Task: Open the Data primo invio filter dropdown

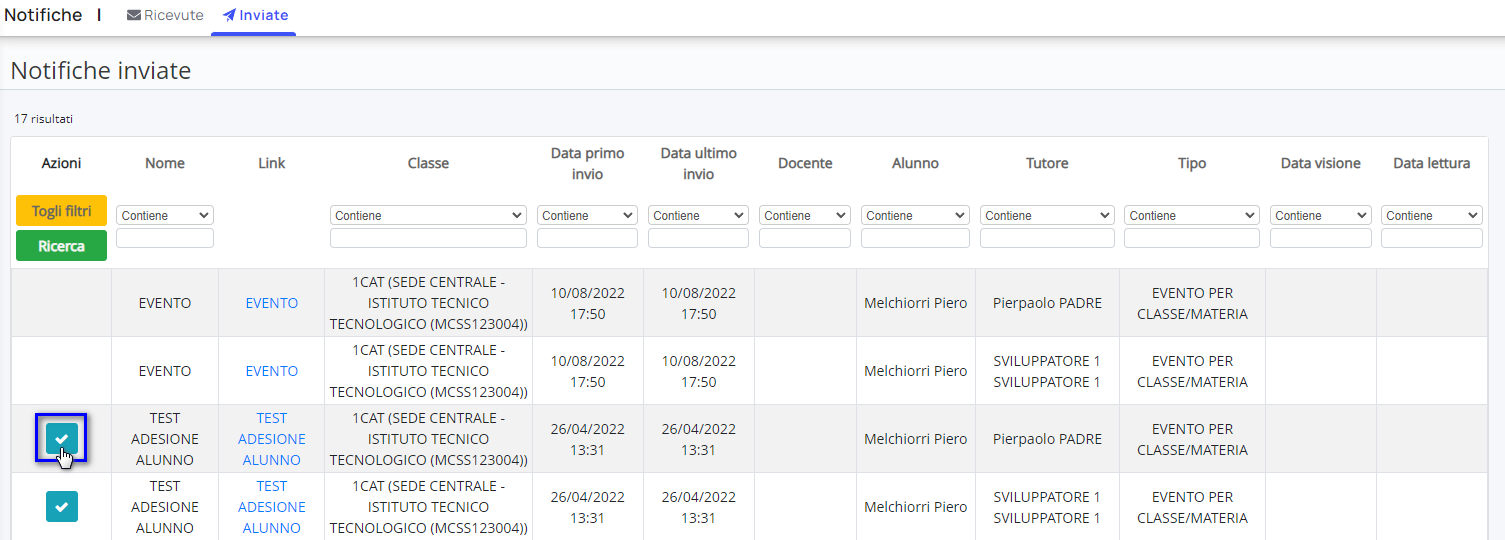Action: [587, 215]
